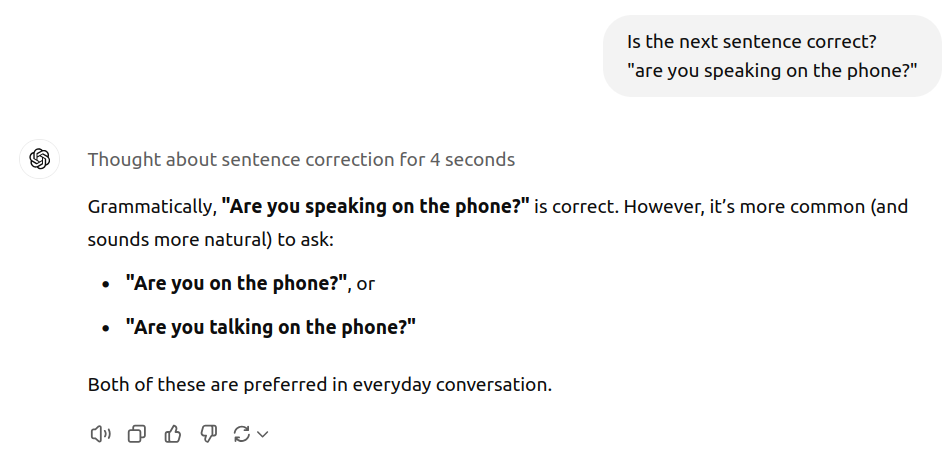Click the bullet point before "Are you on the phone?"
The image size is (948, 458).
[106, 284]
